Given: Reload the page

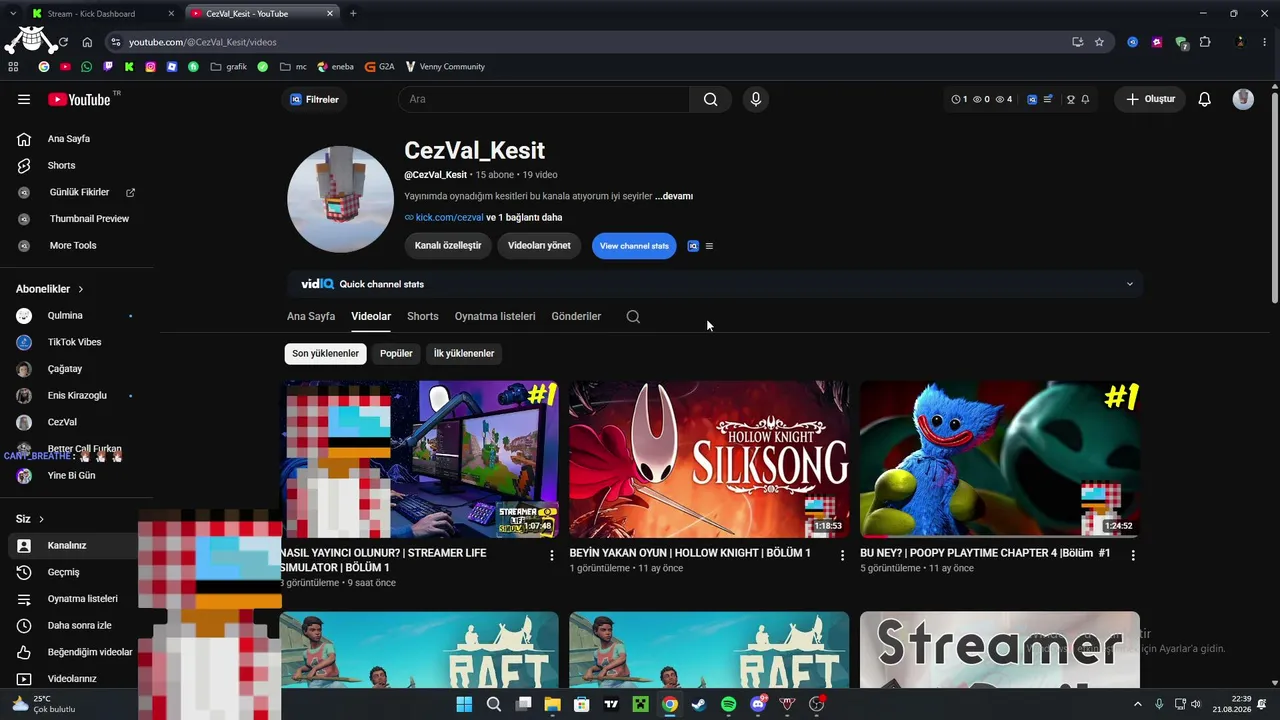Looking at the screenshot, I should point(63,42).
